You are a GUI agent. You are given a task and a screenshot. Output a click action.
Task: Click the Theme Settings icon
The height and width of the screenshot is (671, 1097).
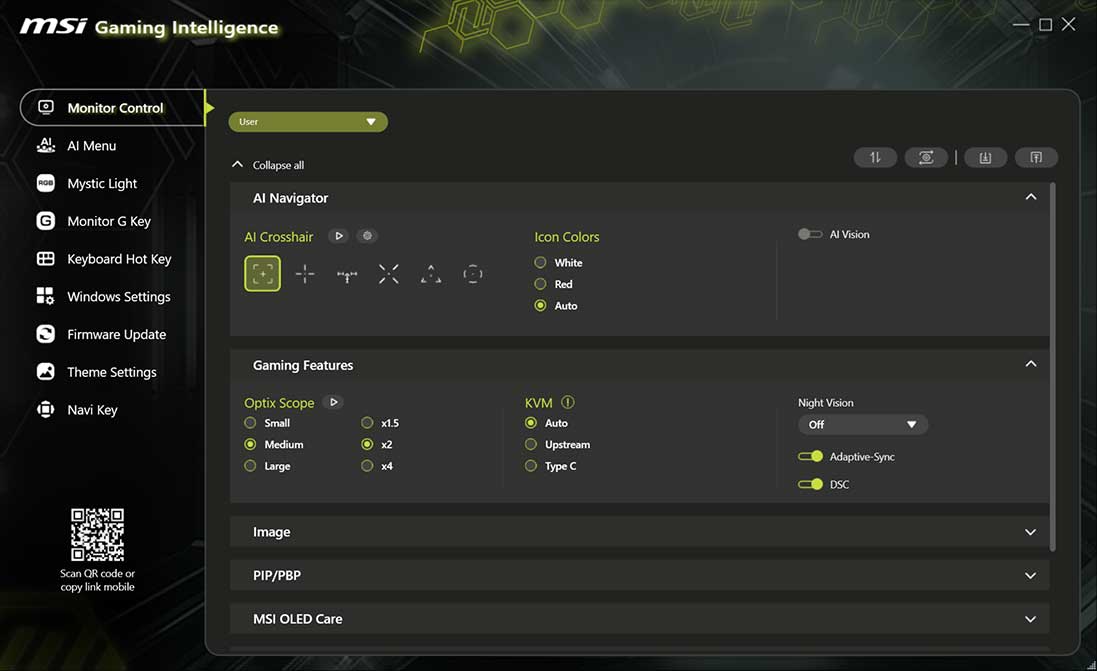[x=45, y=372]
